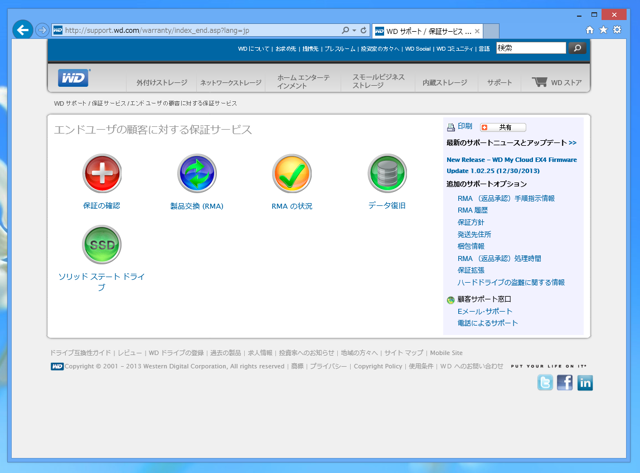Click the 製品交換 (RMA) text link
The width and height of the screenshot is (640, 473).
197,206
